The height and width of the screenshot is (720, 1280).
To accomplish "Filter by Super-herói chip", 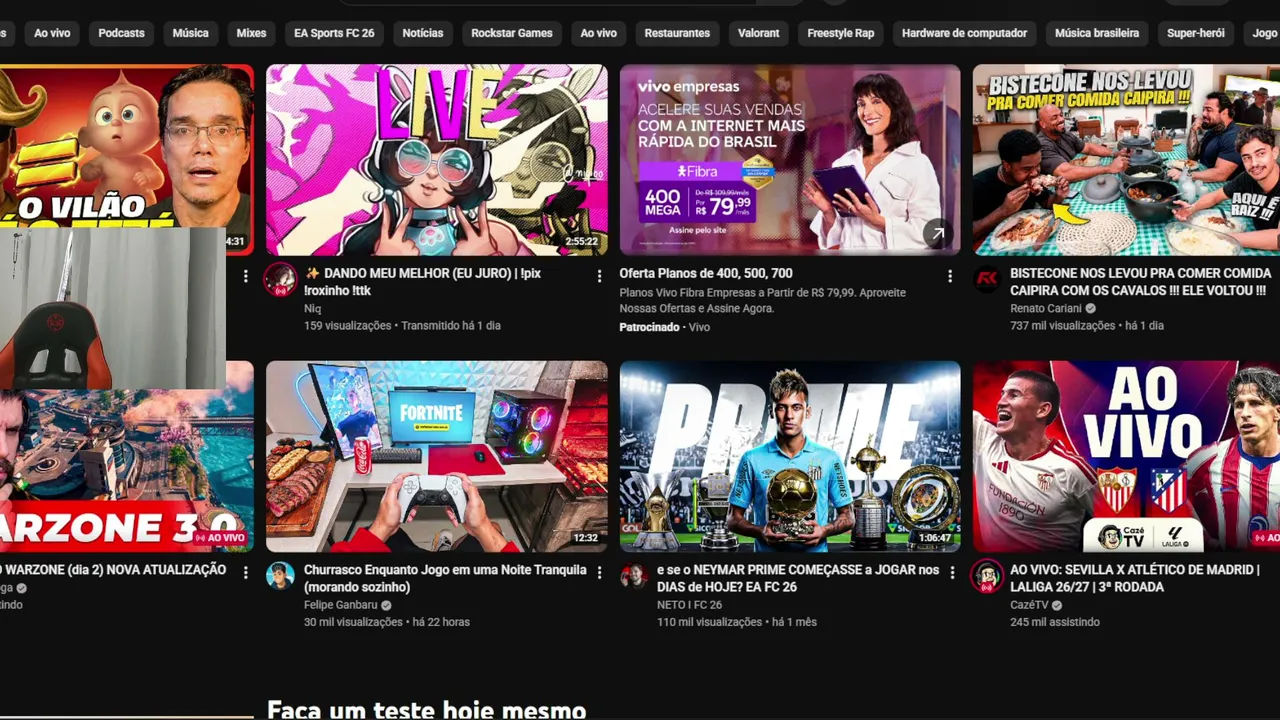I will (x=1196, y=33).
